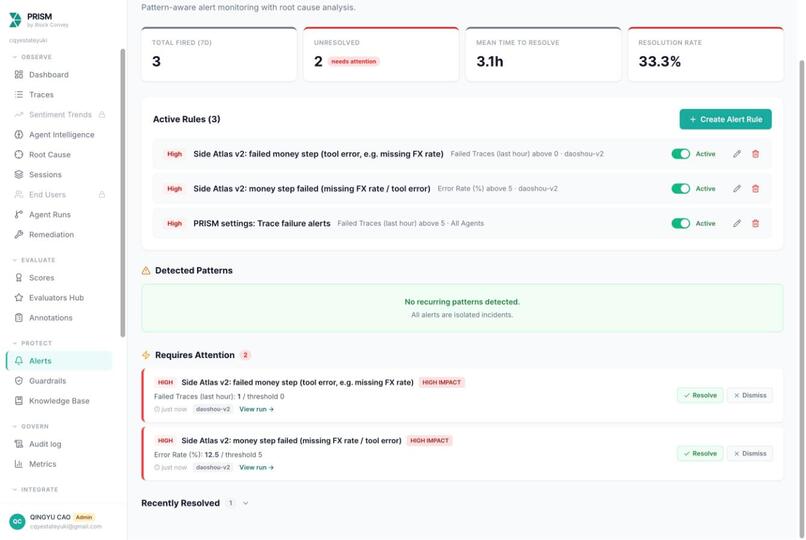806x540 pixels.
Task: Collapse the EVALUATE section
Action: tap(33, 260)
